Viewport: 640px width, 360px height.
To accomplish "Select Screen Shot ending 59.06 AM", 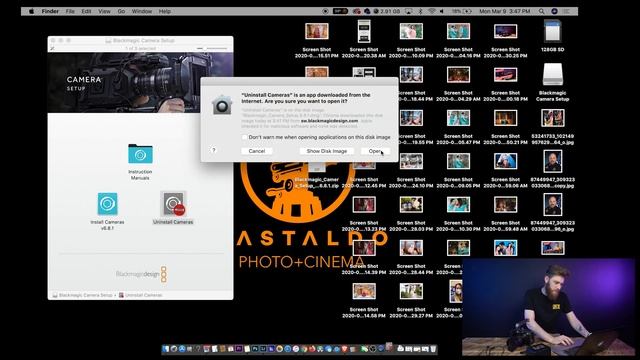I will [505, 162].
